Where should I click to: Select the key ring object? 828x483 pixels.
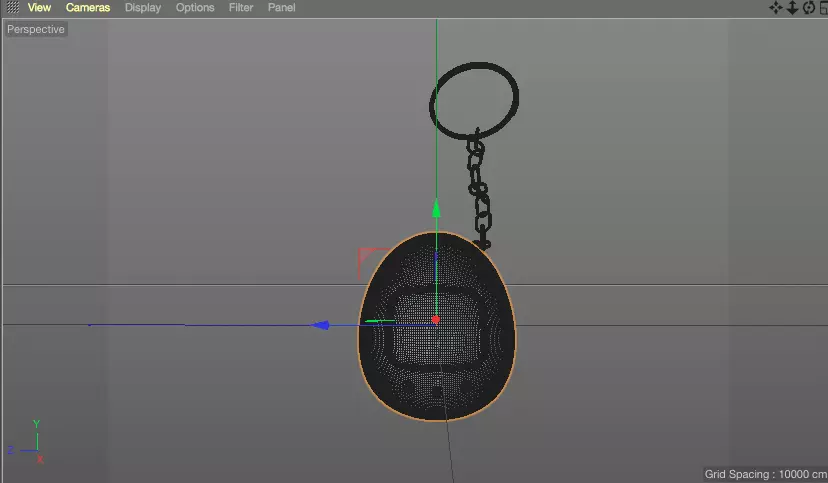pos(474,100)
